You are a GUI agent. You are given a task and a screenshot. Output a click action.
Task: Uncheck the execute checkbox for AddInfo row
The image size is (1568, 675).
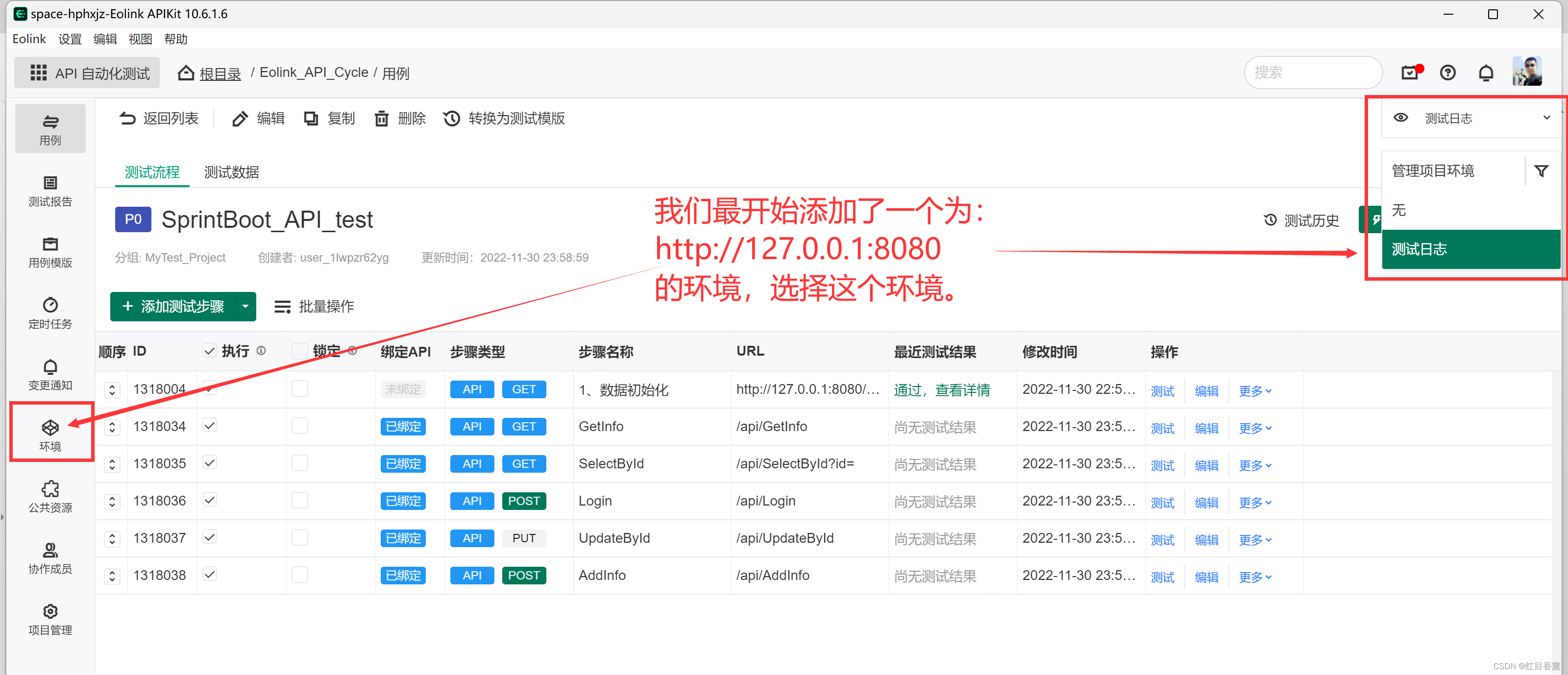coord(209,575)
